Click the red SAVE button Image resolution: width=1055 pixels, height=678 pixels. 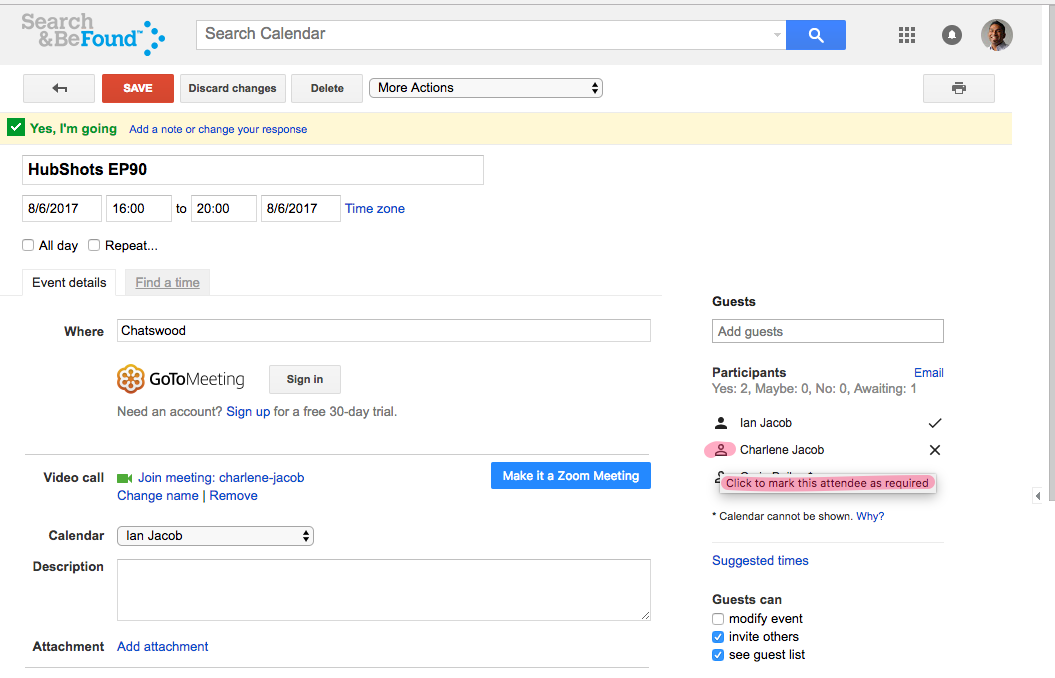(138, 88)
